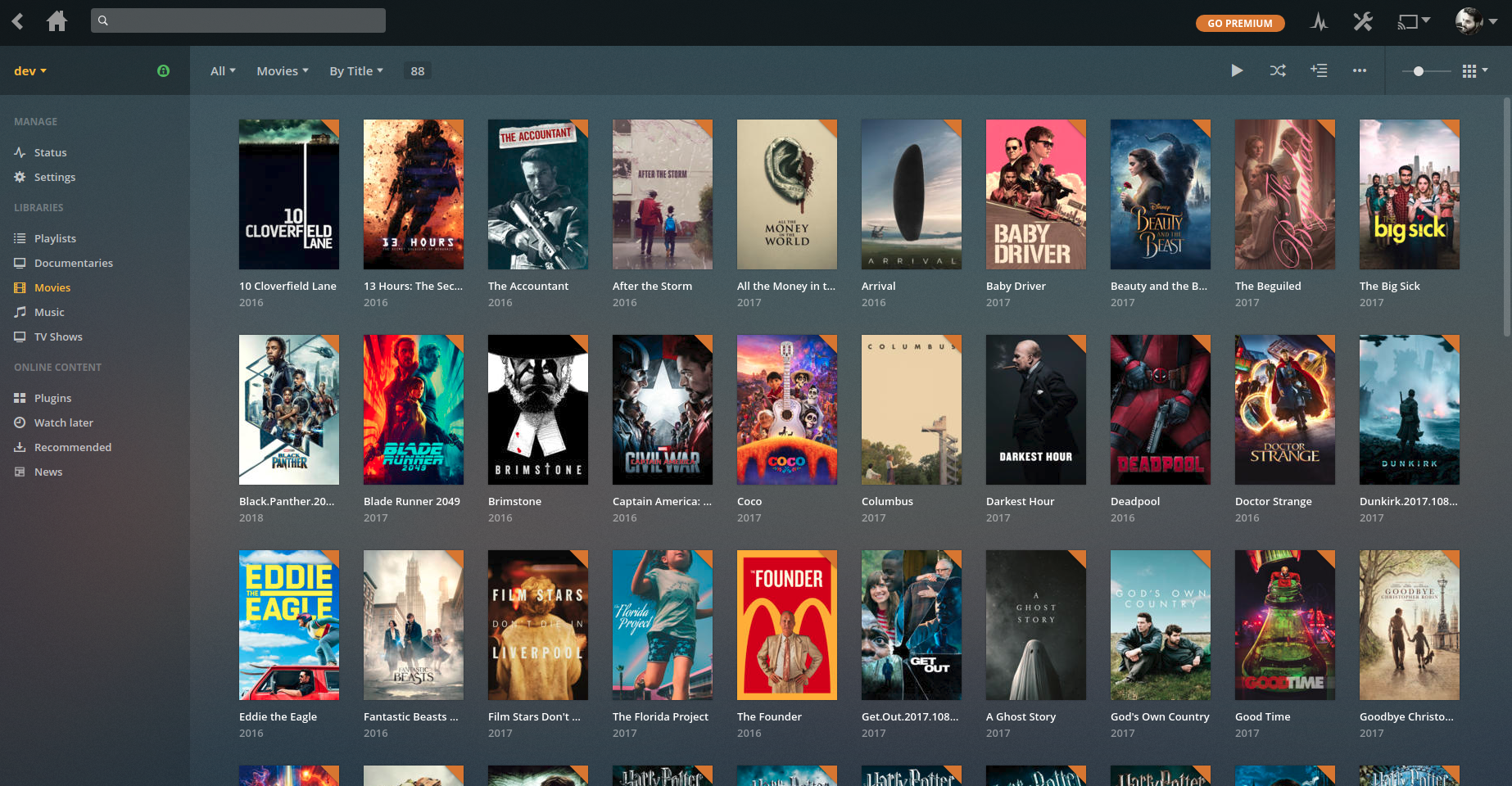The height and width of the screenshot is (786, 1512).
Task: Click the Columbus title link
Action: [x=887, y=501]
